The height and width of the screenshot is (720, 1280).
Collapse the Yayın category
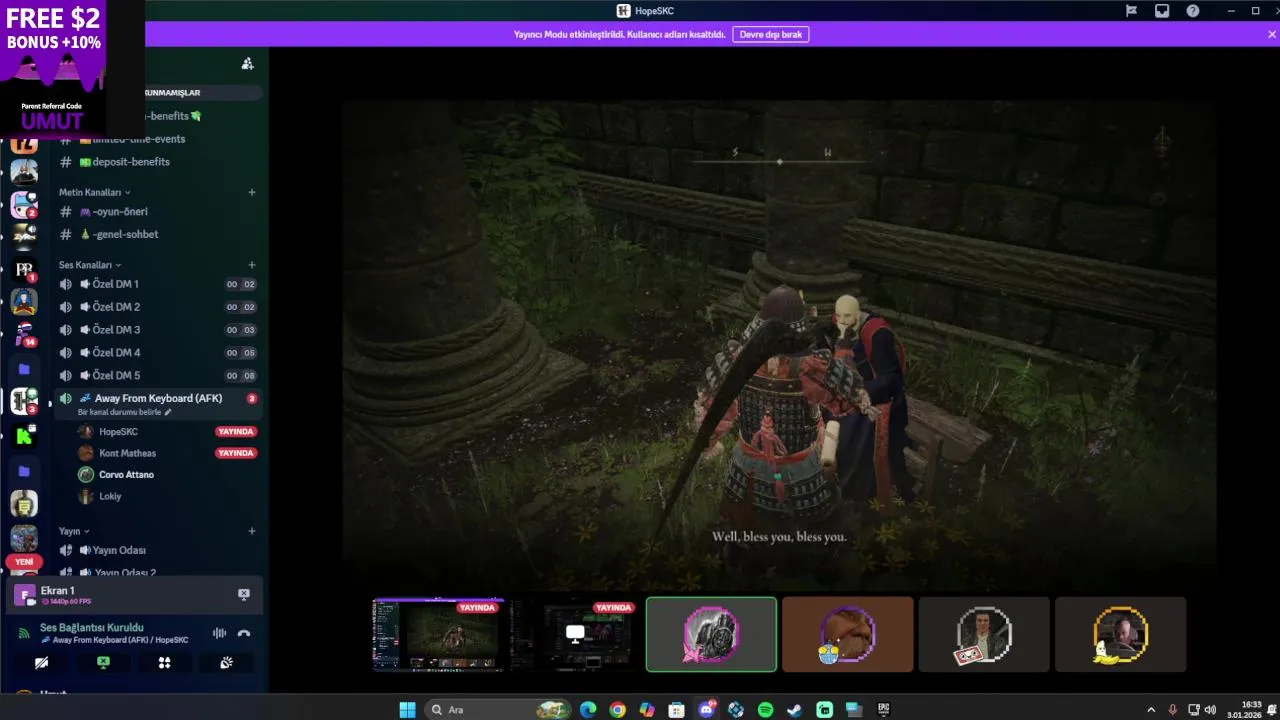click(74, 531)
